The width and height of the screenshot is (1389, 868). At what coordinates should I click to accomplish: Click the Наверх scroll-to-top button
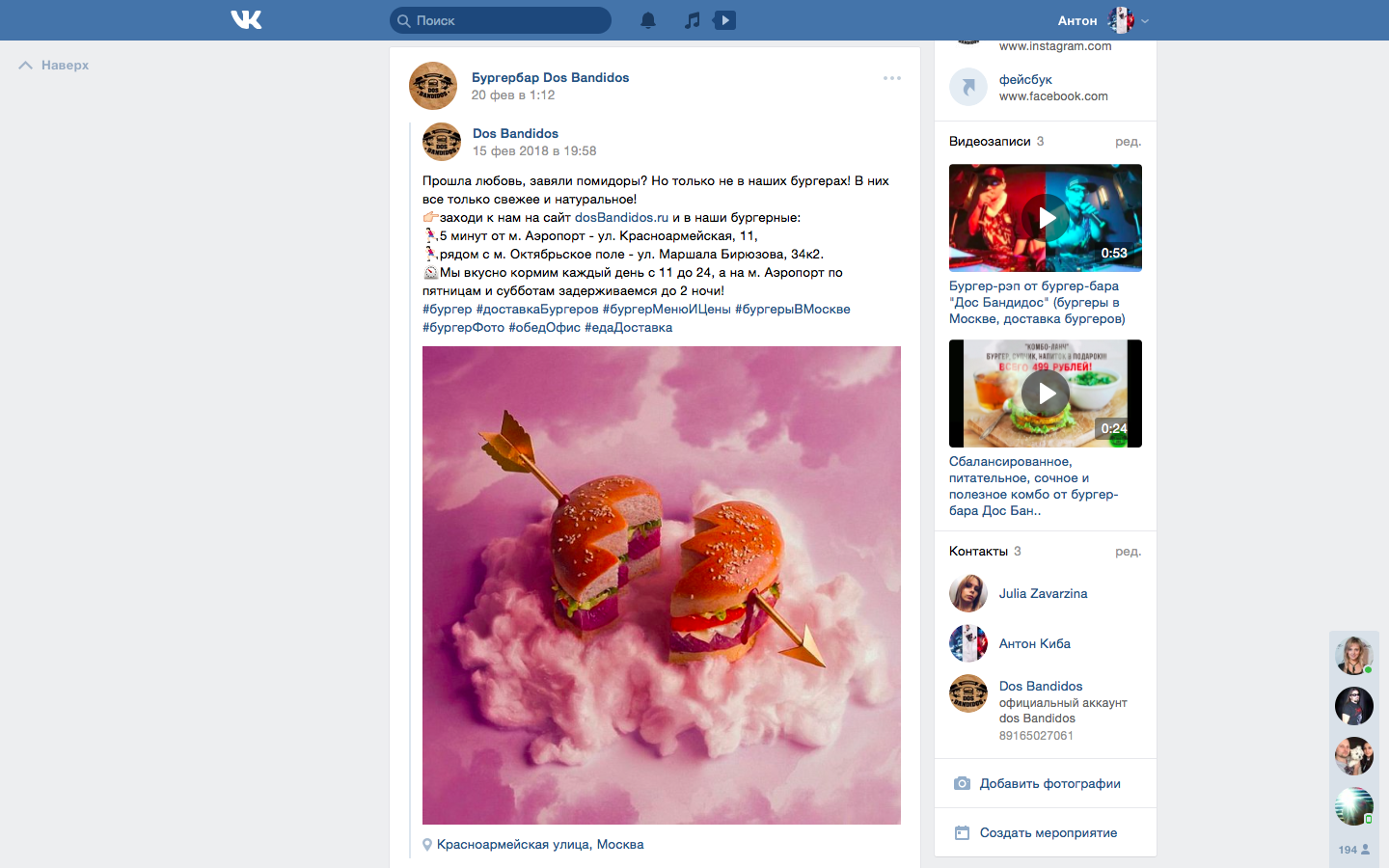pos(54,66)
